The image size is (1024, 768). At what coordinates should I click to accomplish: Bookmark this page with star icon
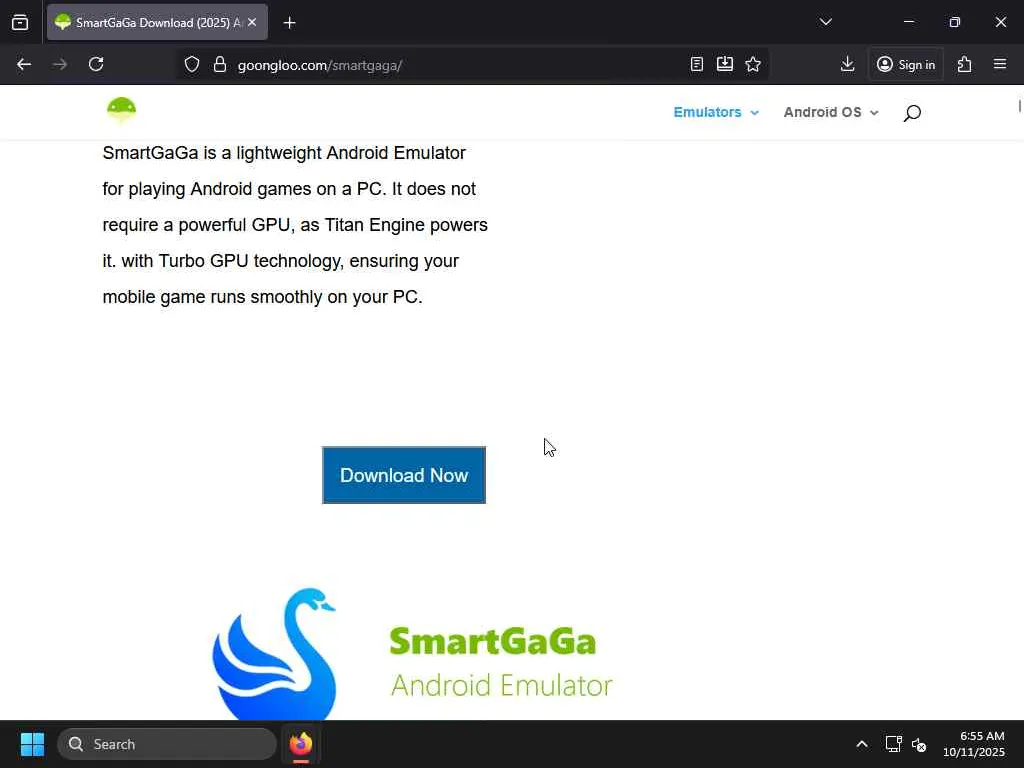pos(753,64)
